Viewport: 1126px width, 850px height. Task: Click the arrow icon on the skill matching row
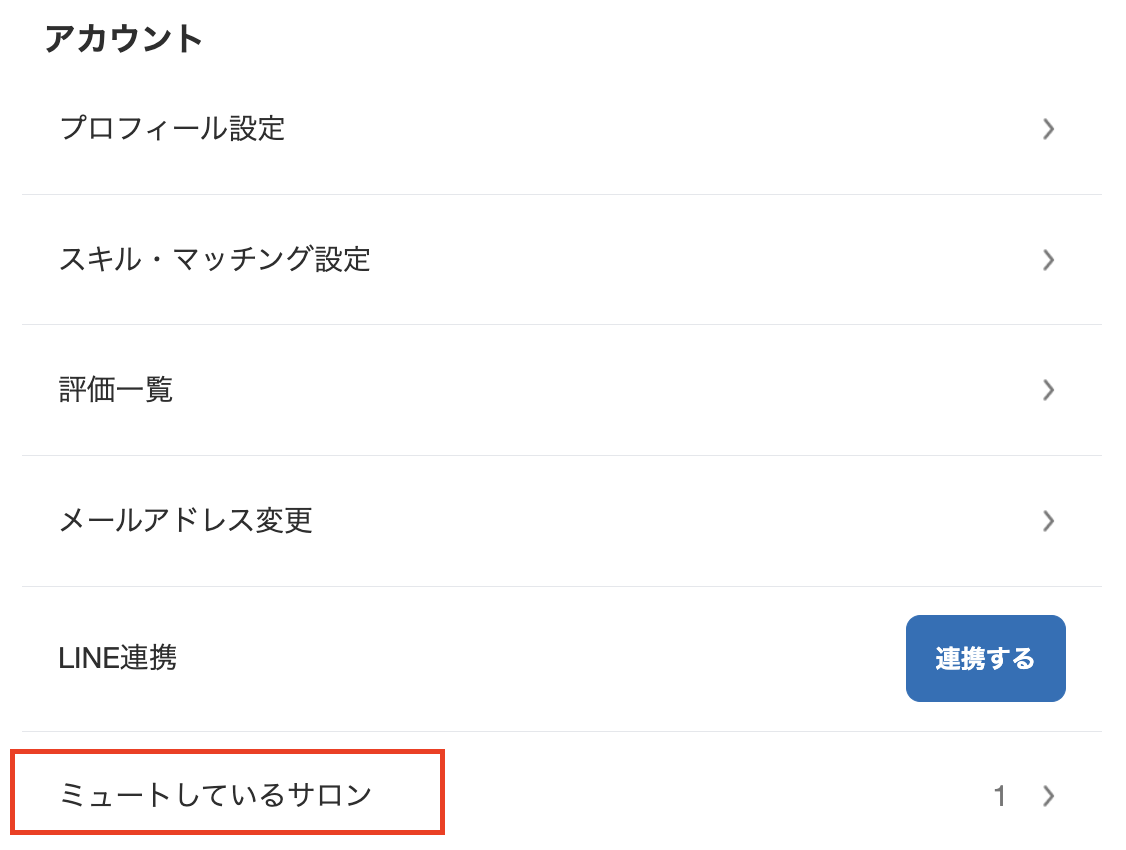point(1048,260)
